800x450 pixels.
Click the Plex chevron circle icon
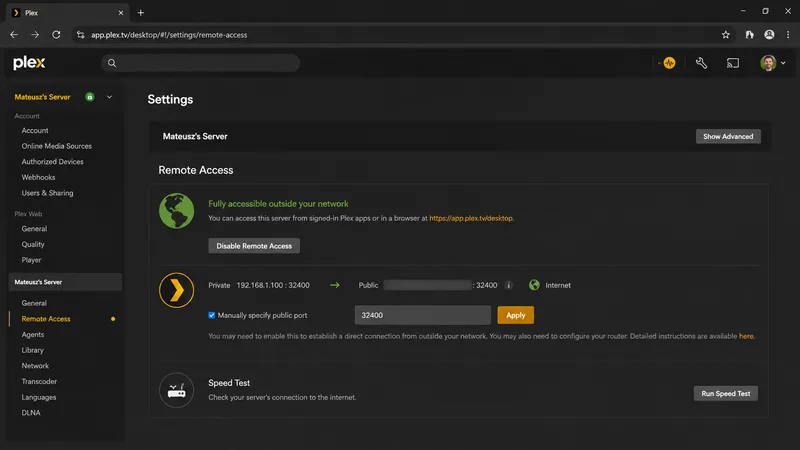coord(177,290)
